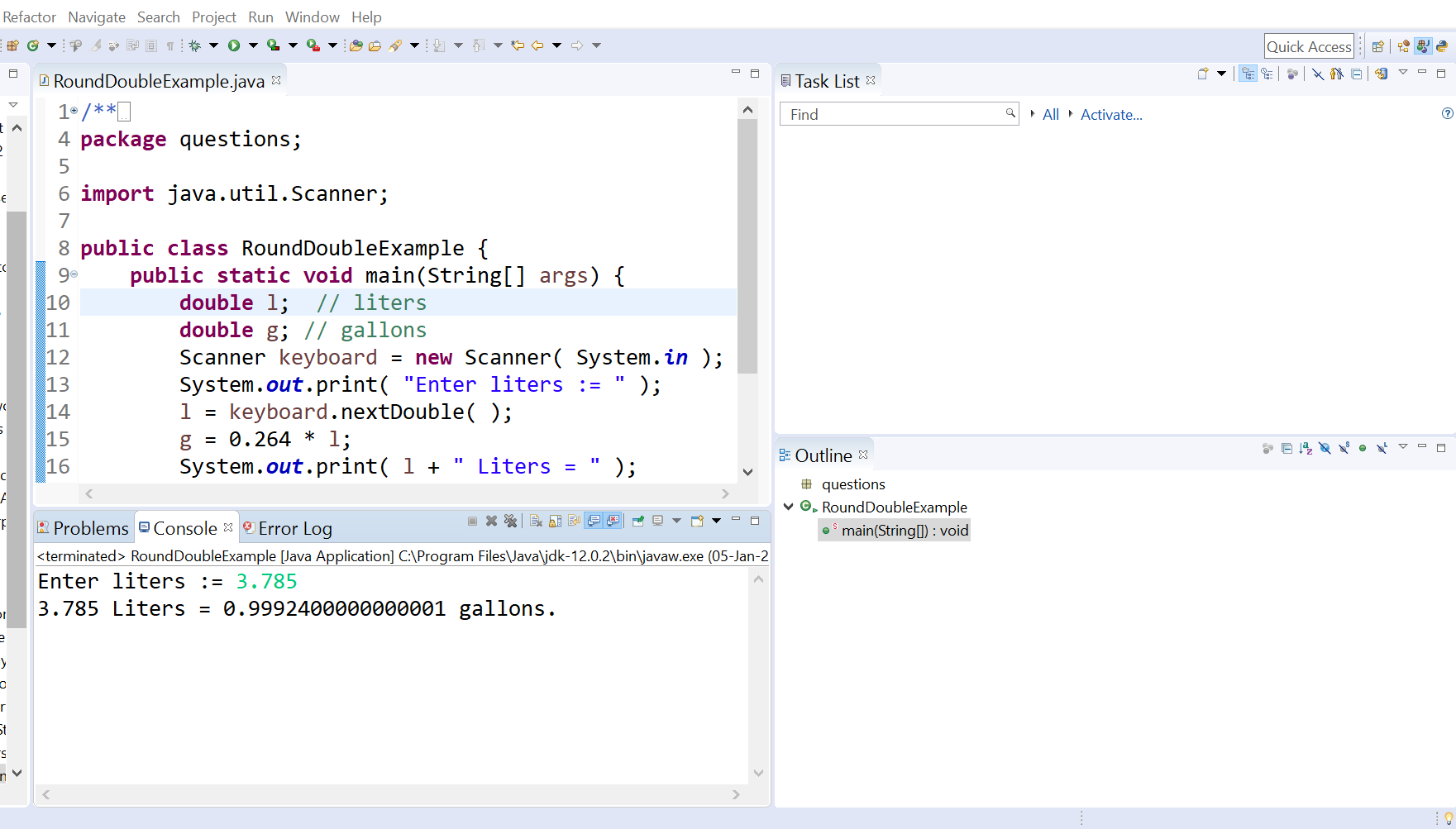Click the green Run button in the toolbar
This screenshot has height=829, width=1456.
[x=234, y=45]
